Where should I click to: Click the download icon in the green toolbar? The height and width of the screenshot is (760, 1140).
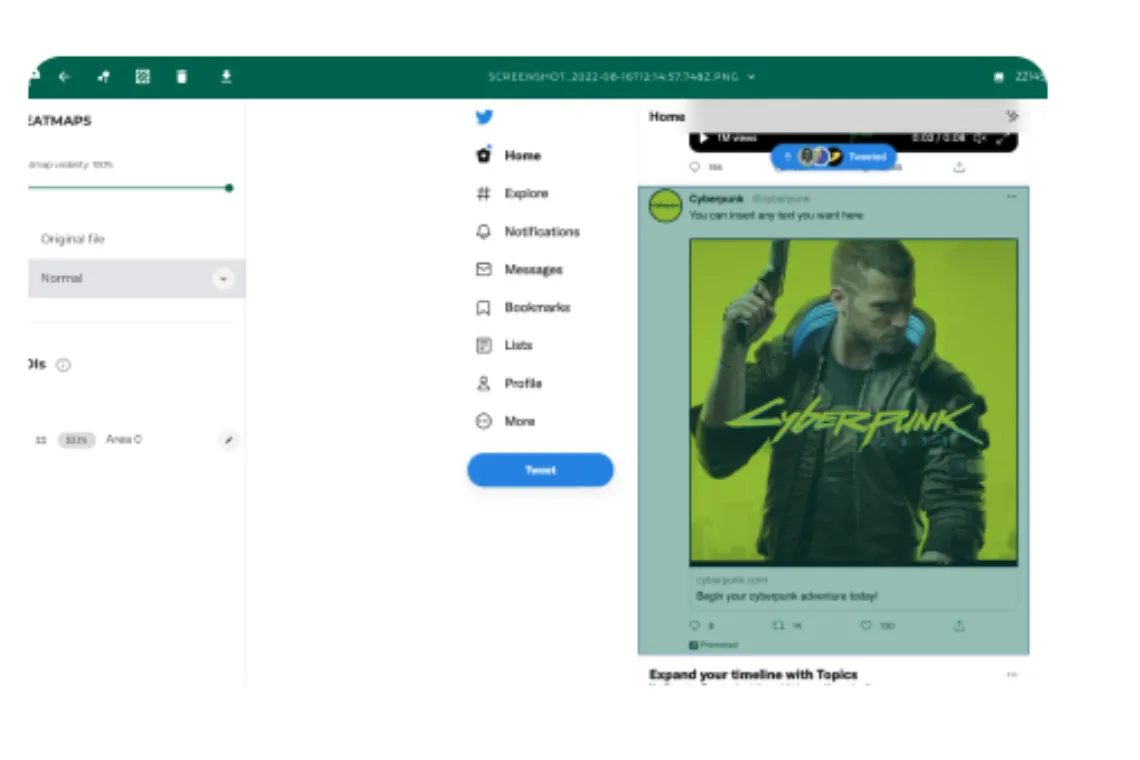tap(226, 76)
